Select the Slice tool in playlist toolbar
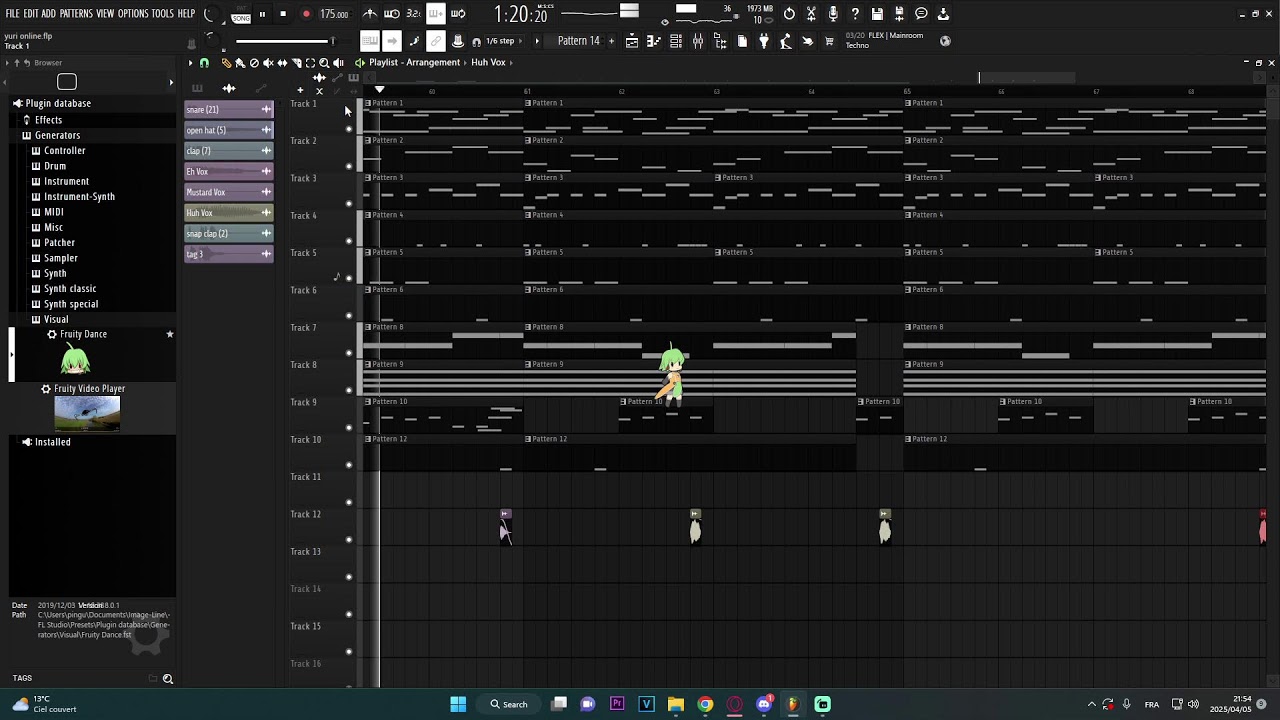This screenshot has height=720, width=1280. [x=297, y=63]
